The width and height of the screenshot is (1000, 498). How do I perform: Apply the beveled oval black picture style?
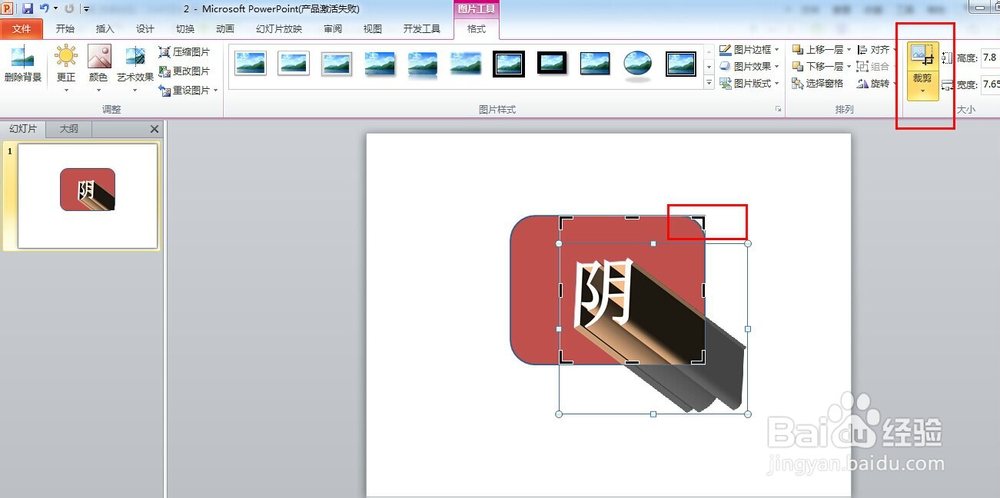(x=638, y=65)
